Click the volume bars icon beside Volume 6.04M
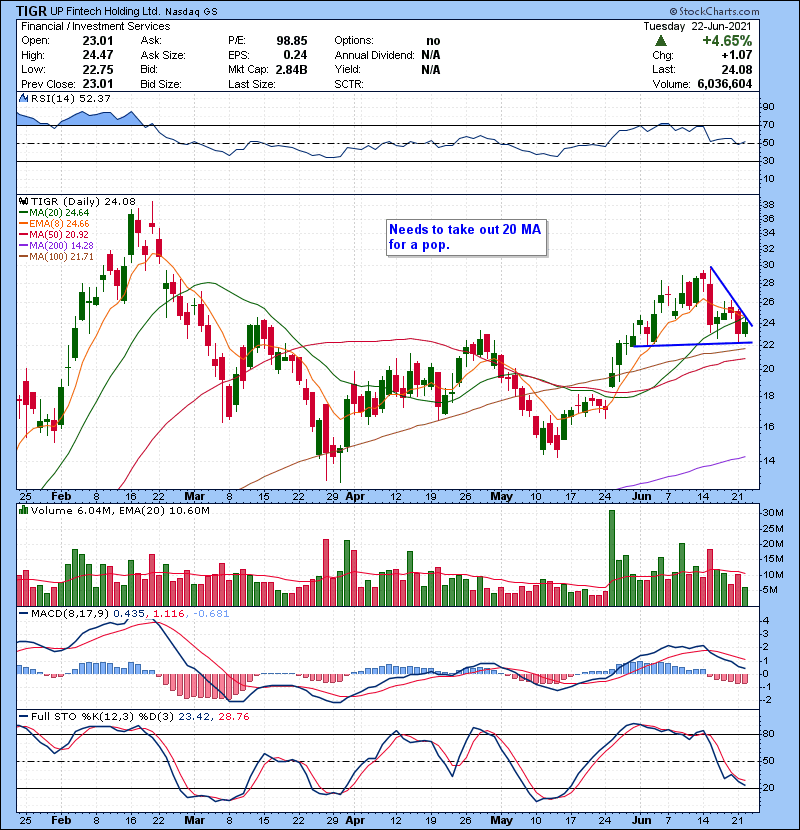This screenshot has width=800, height=830. 23,510
